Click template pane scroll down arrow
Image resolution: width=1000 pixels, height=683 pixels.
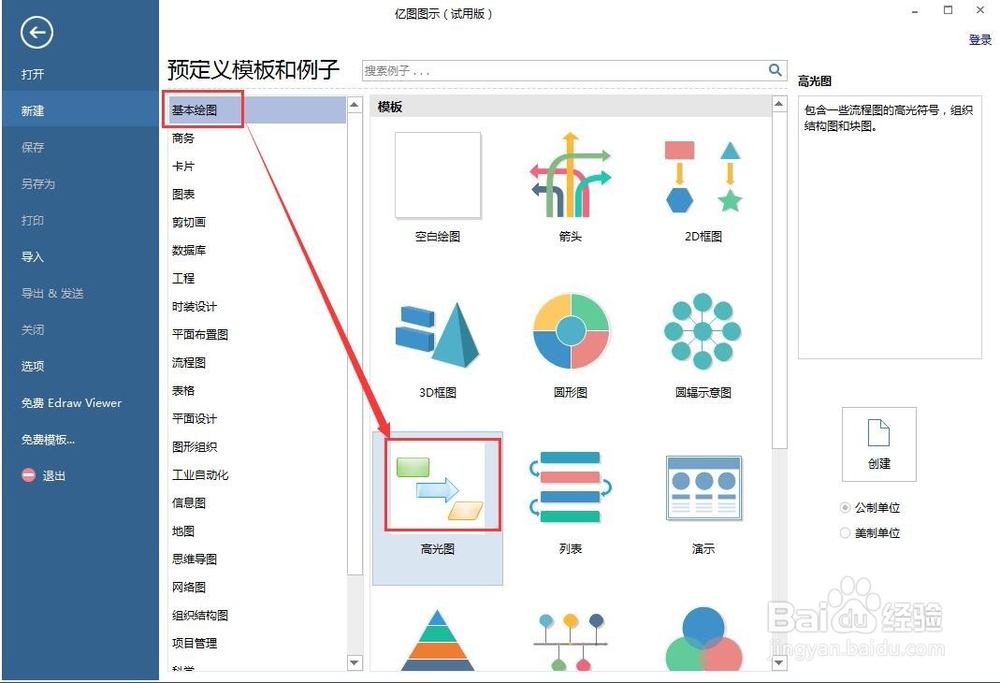point(779,663)
